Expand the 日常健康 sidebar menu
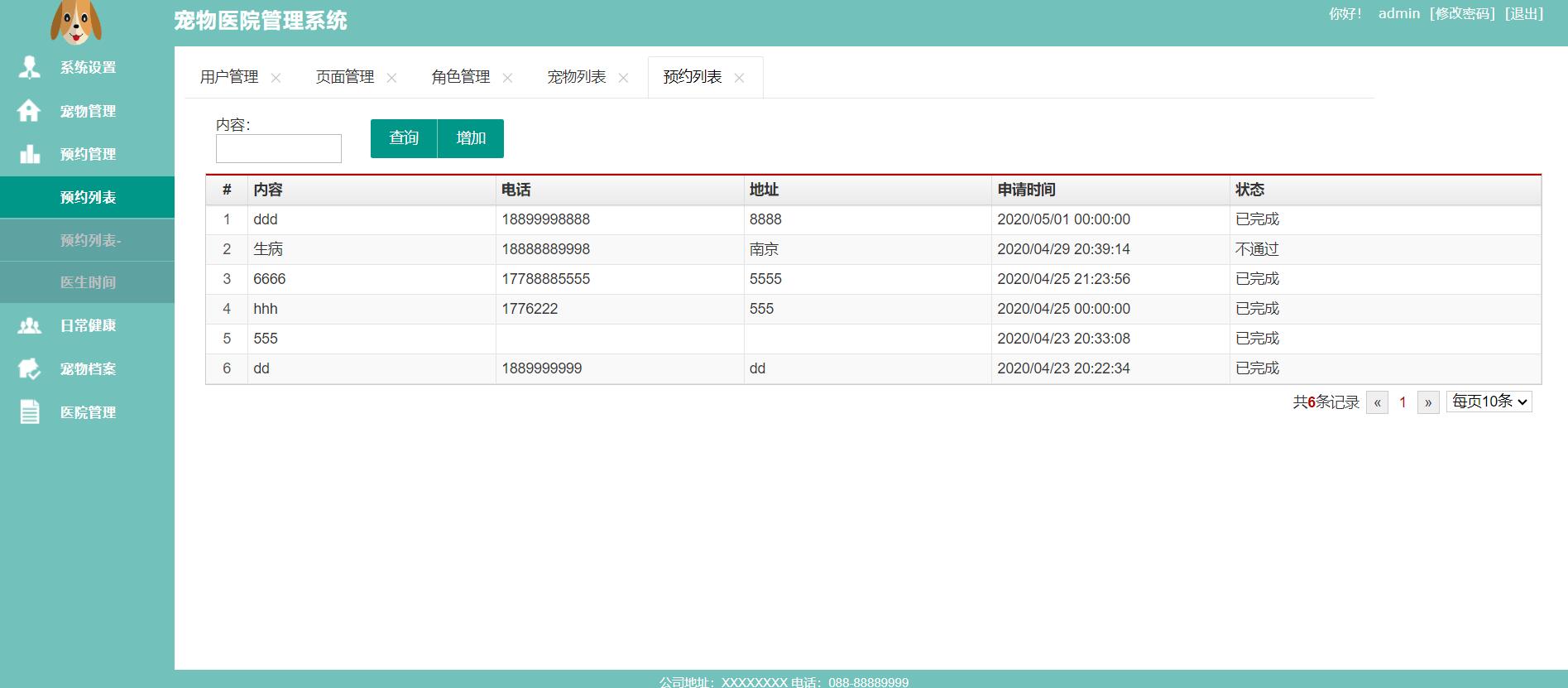This screenshot has height=688, width=1568. (87, 325)
